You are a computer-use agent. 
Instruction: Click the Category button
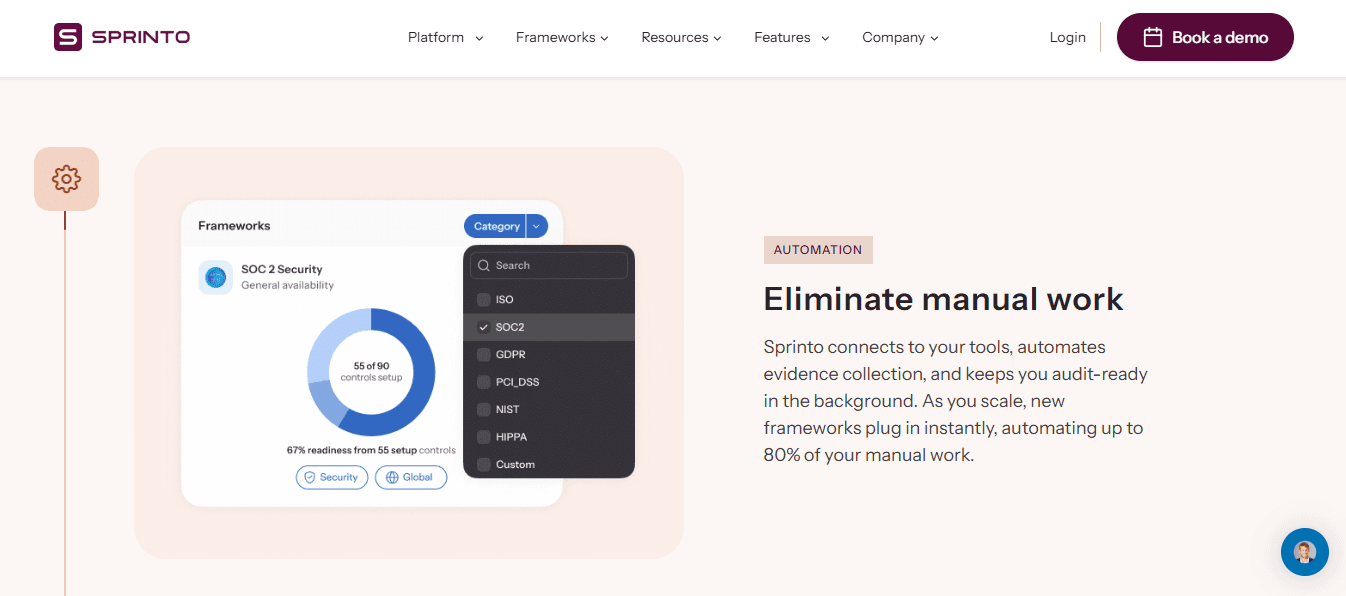tap(495, 226)
